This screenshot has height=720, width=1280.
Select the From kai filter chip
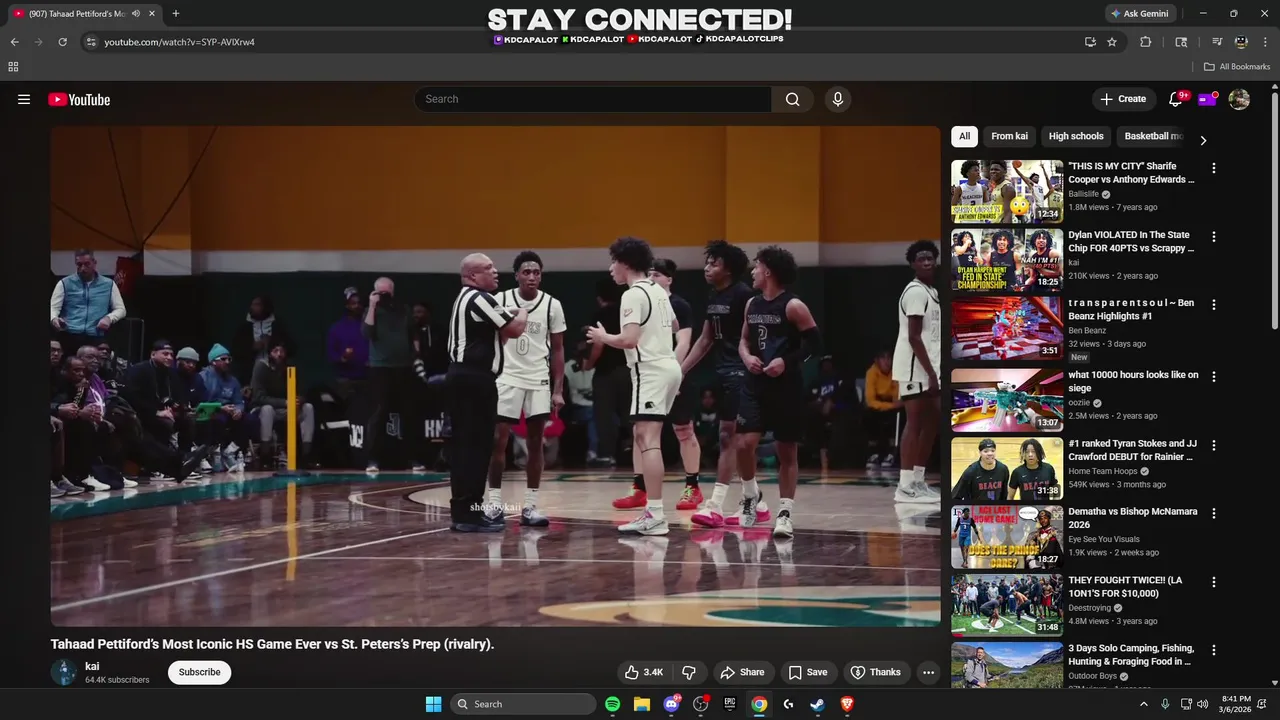point(1009,136)
